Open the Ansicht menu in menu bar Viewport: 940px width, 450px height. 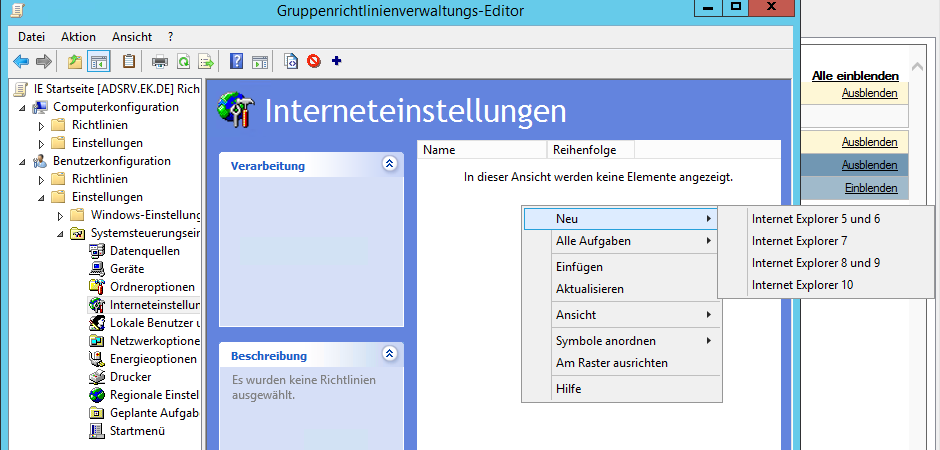132,37
